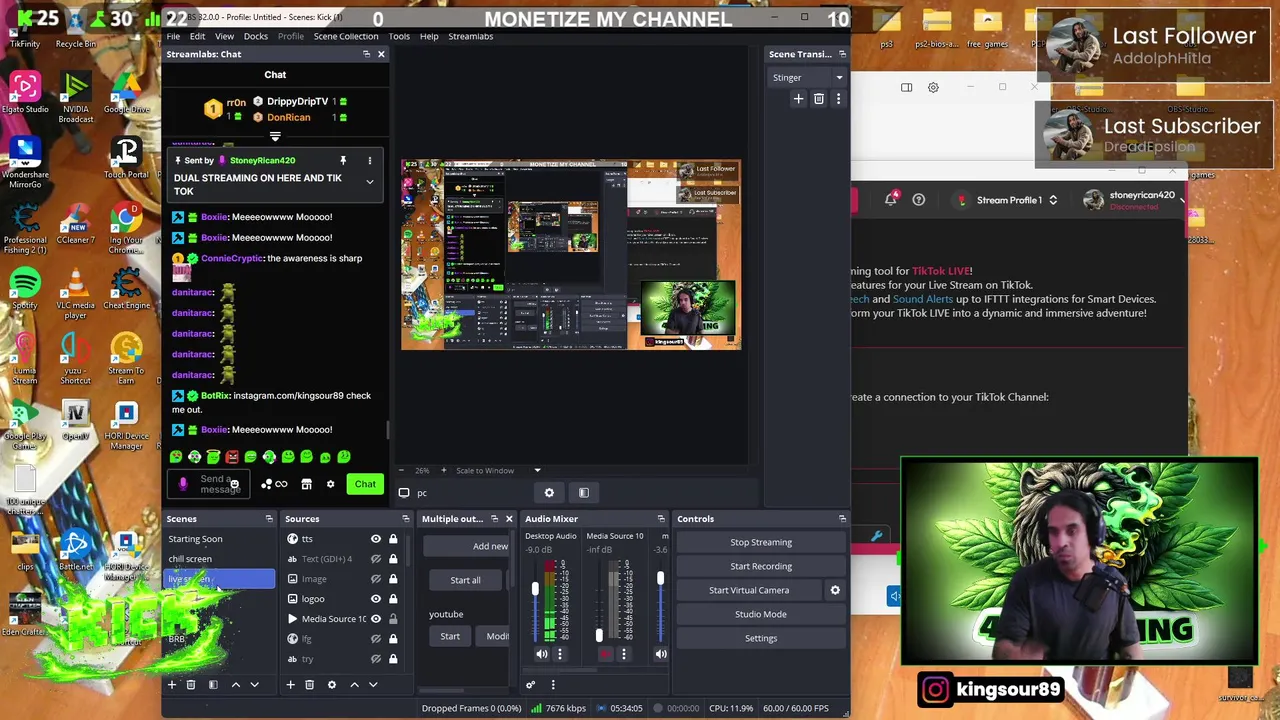Click the pin icon on pinned message
The height and width of the screenshot is (720, 1280).
click(343, 160)
